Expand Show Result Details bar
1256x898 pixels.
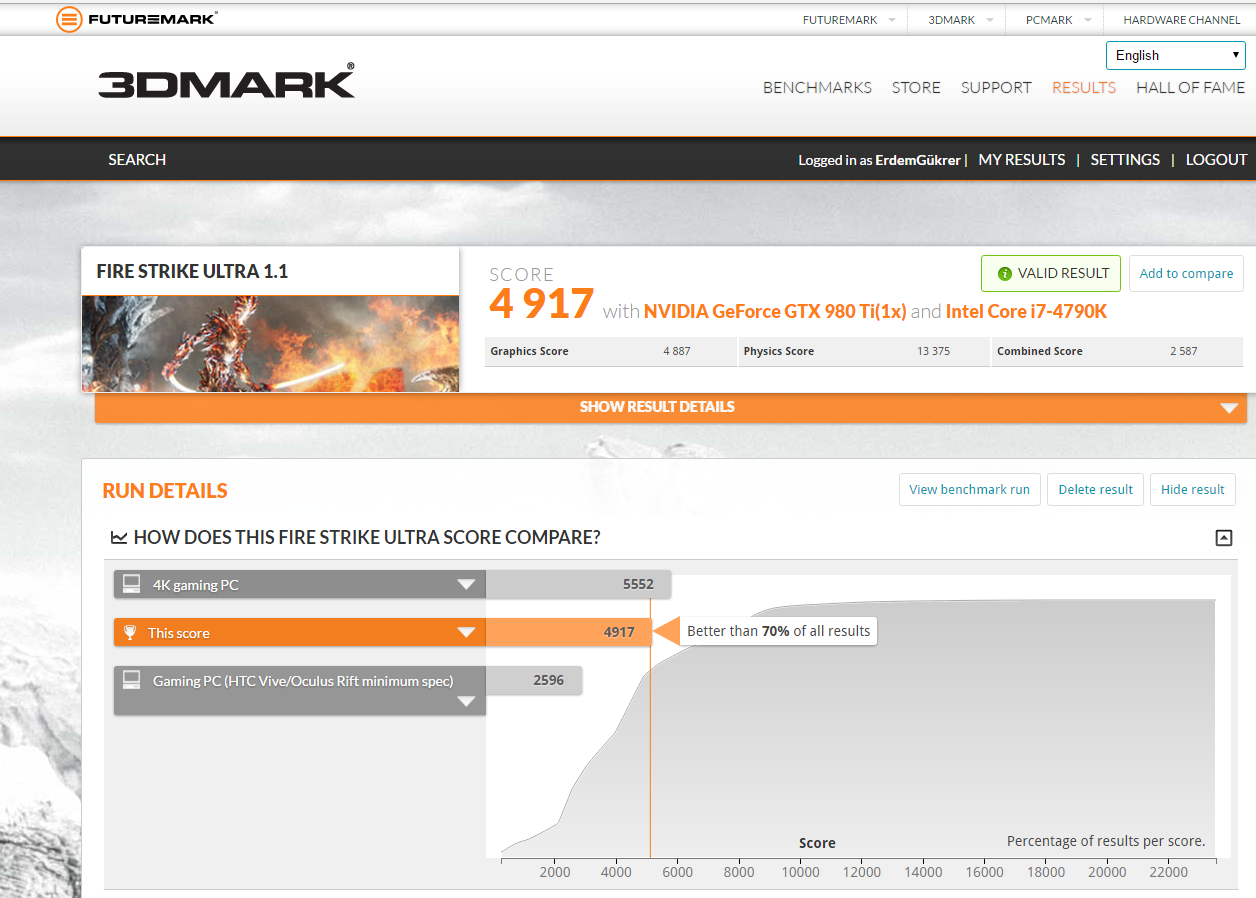tap(671, 407)
